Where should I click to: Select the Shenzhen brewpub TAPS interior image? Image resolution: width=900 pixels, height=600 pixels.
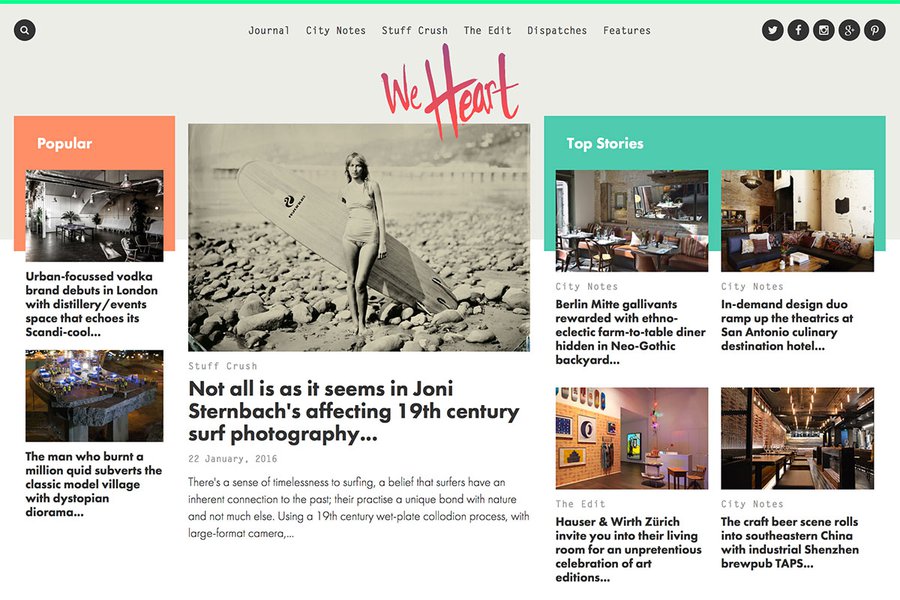[797, 438]
